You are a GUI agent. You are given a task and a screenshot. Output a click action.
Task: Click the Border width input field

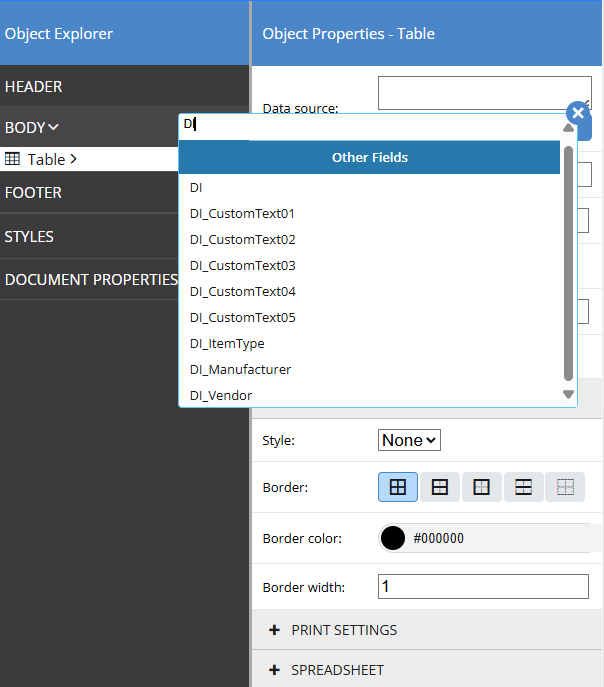point(482,587)
